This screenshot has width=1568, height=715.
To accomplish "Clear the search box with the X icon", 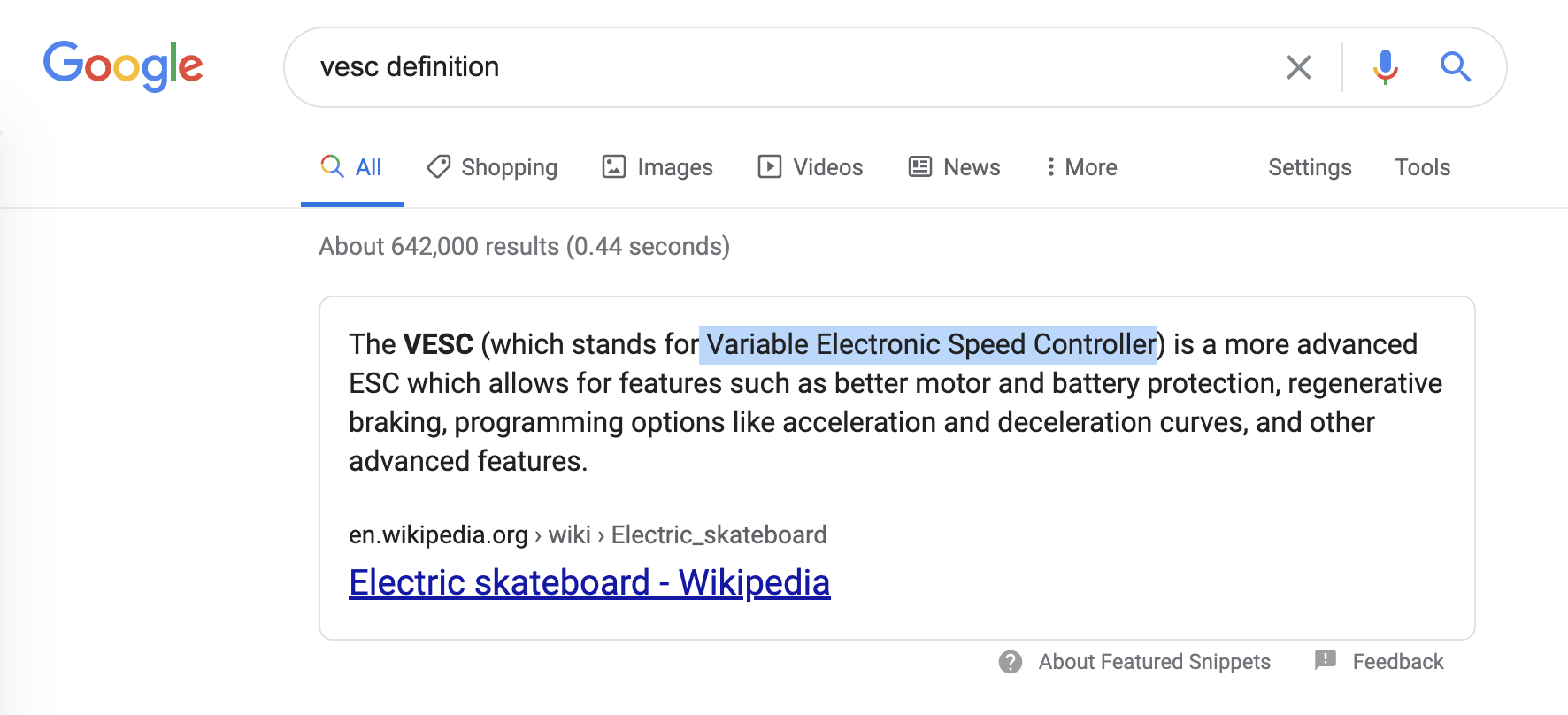I will (x=1298, y=67).
